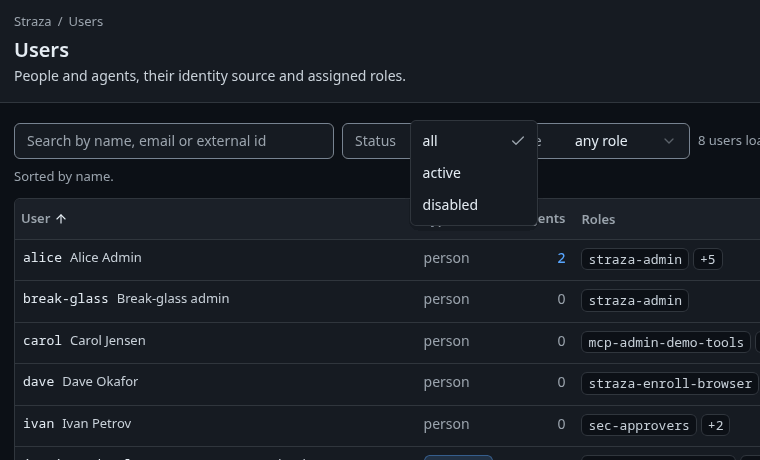Click dave's straza-enroll-browser role badge

tap(670, 383)
